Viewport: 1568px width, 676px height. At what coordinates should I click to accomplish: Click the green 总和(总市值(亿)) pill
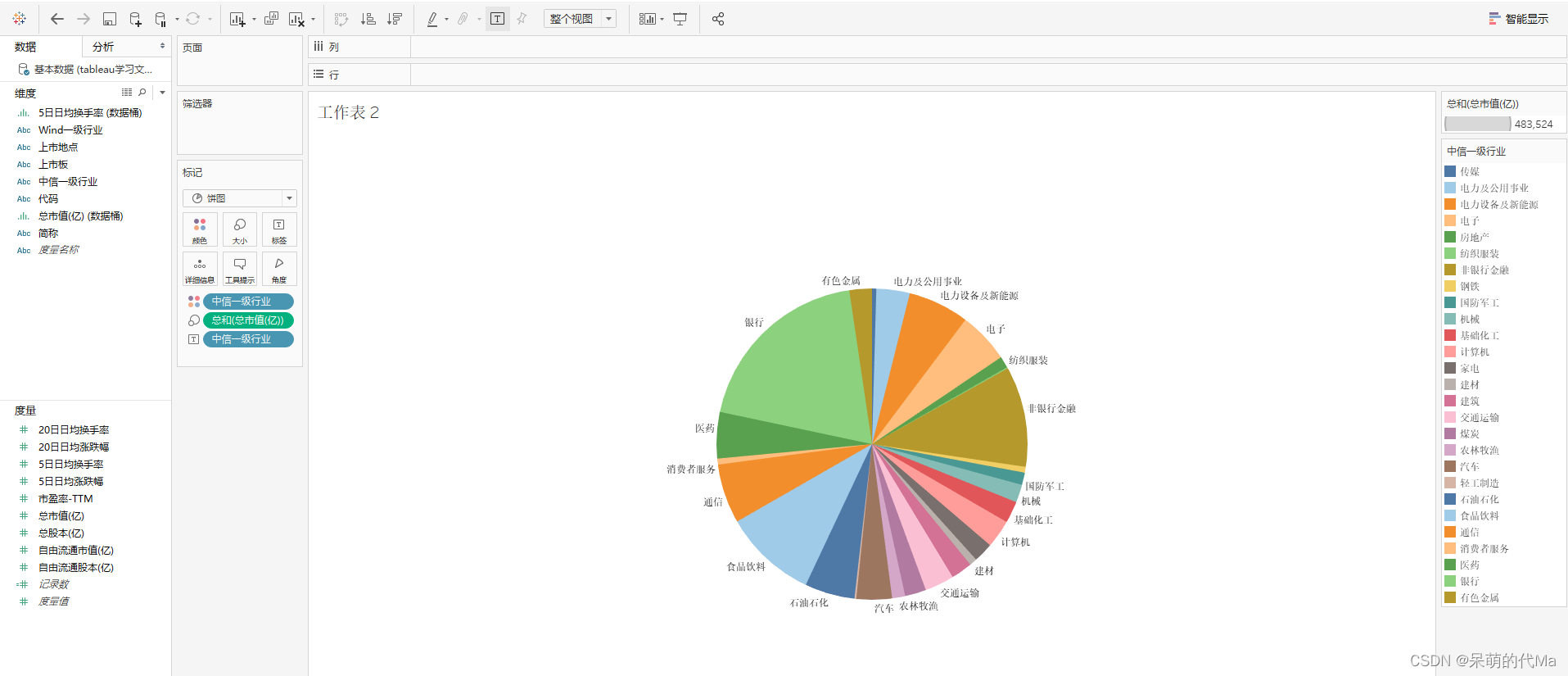(248, 320)
